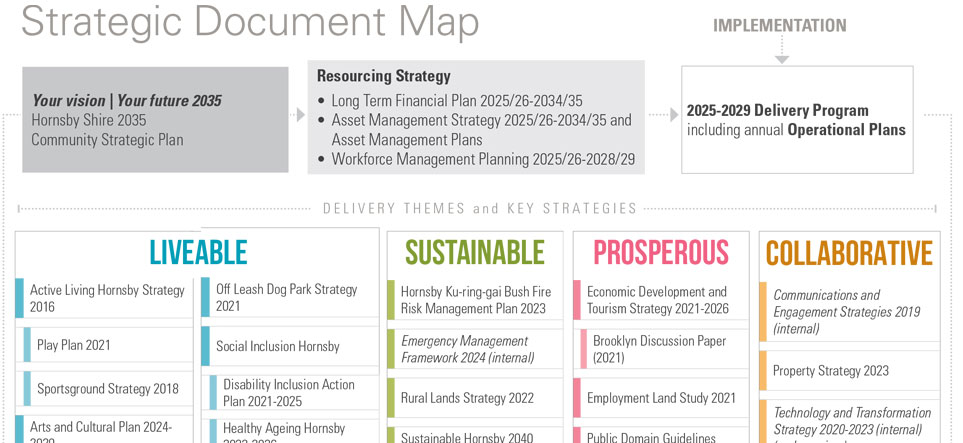963x443 pixels.
Task: Click 'Workforce Management Planning 2025/26-2028/29' bullet
Action: (x=483, y=159)
